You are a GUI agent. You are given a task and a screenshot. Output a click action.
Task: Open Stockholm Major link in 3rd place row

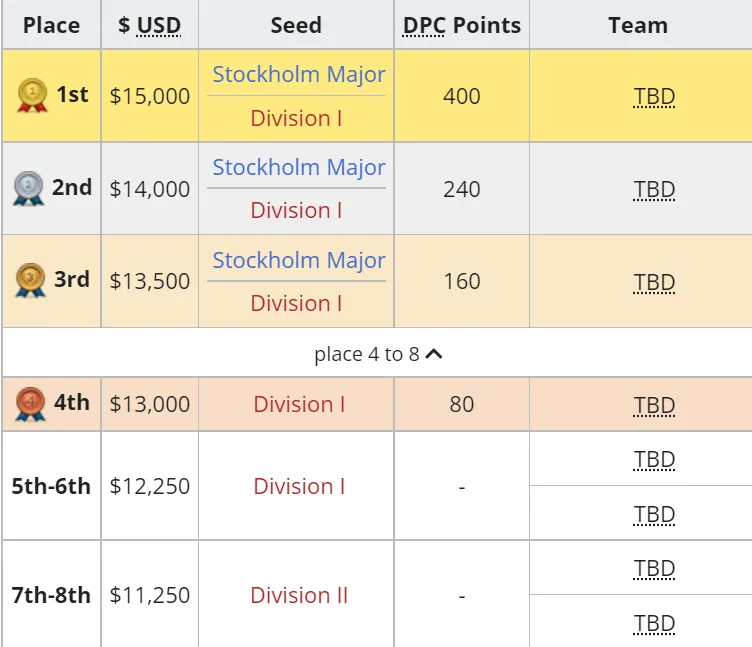point(299,260)
